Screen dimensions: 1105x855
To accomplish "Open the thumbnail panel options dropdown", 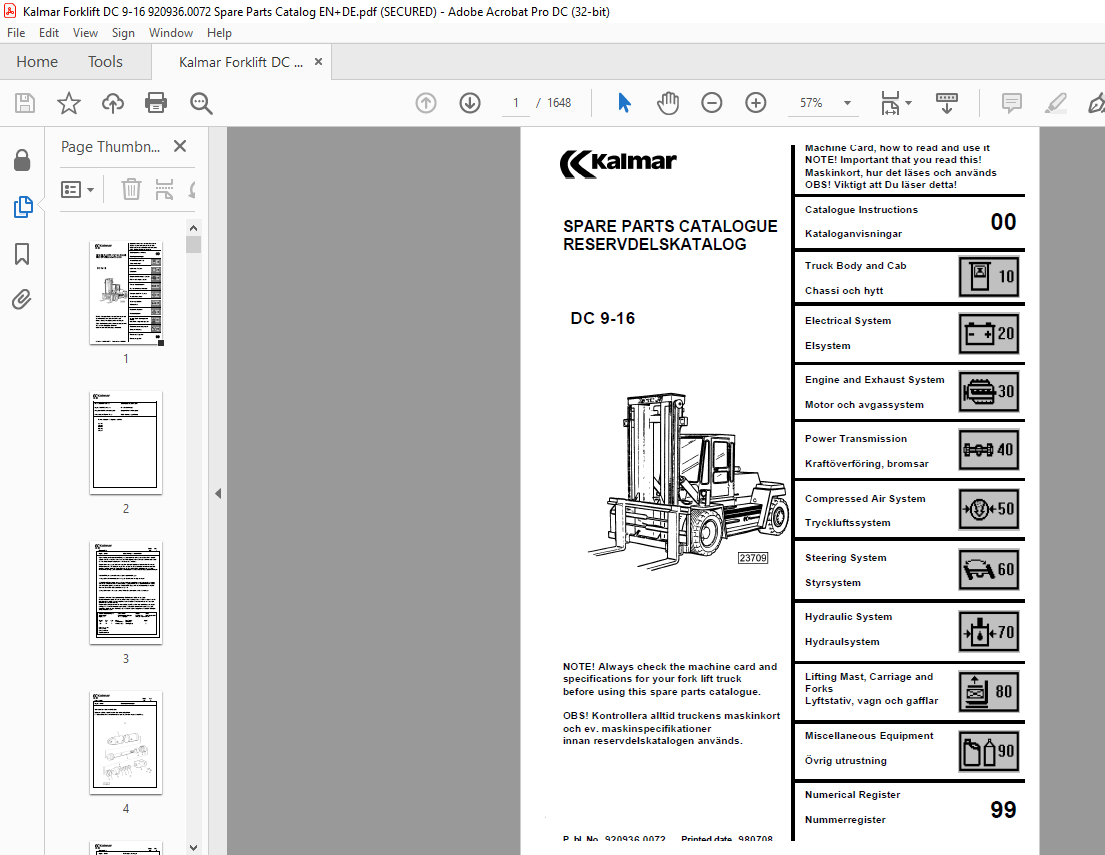I will pos(78,190).
